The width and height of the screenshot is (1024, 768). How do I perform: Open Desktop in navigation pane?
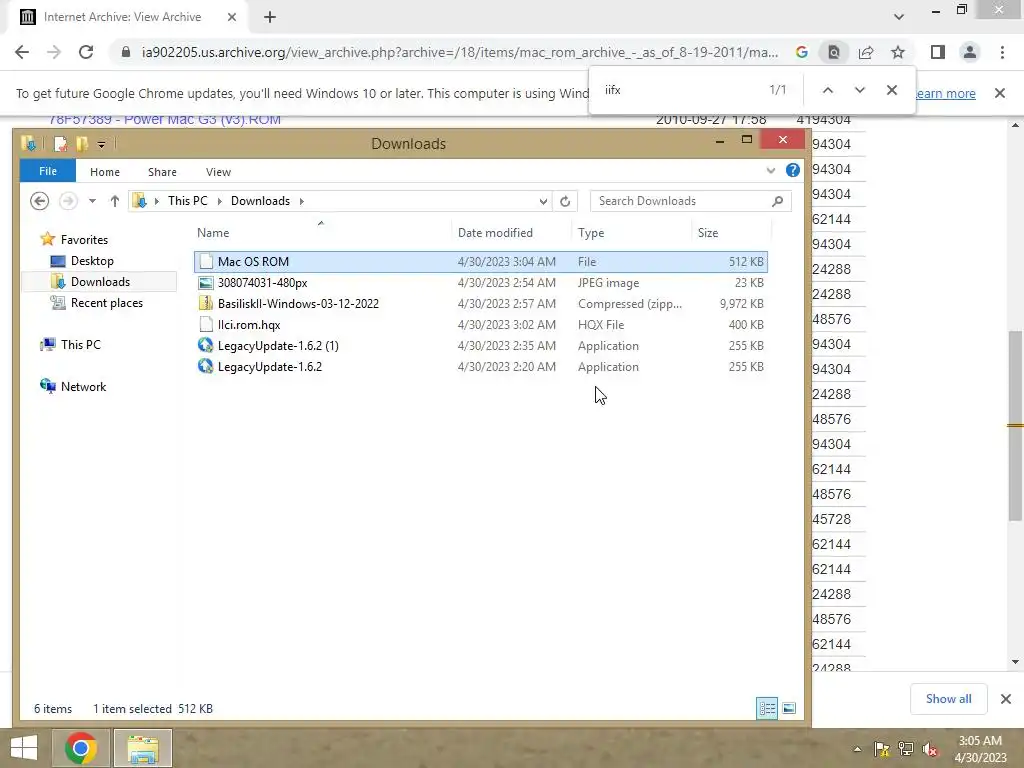pyautogui.click(x=92, y=261)
